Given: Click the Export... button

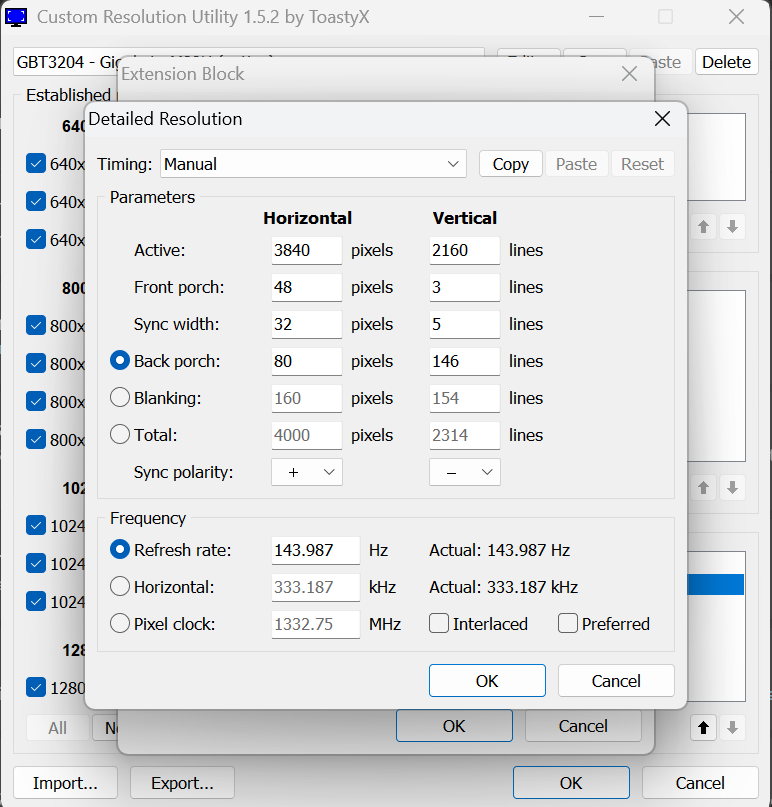Looking at the screenshot, I should pos(182,783).
